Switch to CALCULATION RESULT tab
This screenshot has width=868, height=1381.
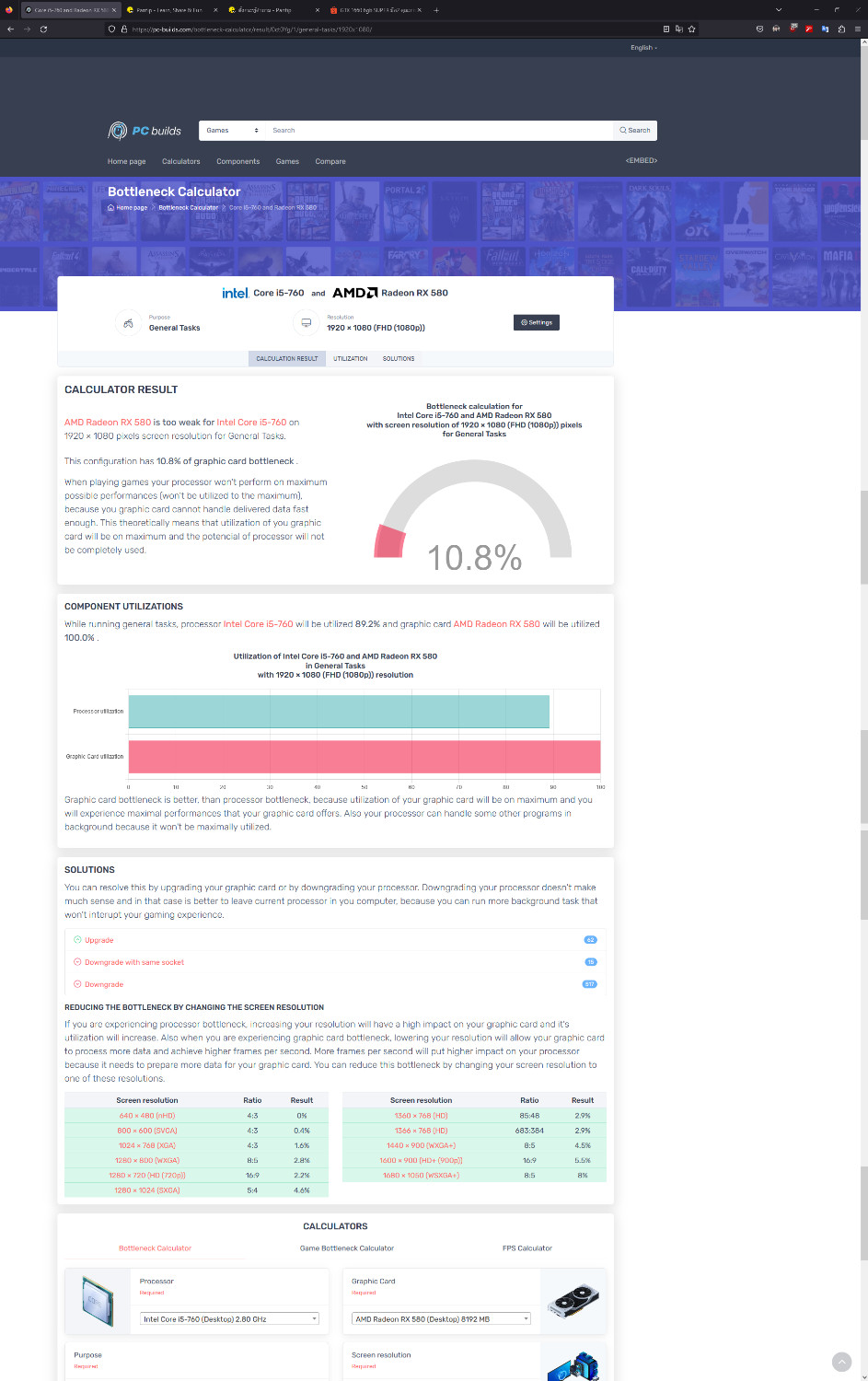point(287,359)
